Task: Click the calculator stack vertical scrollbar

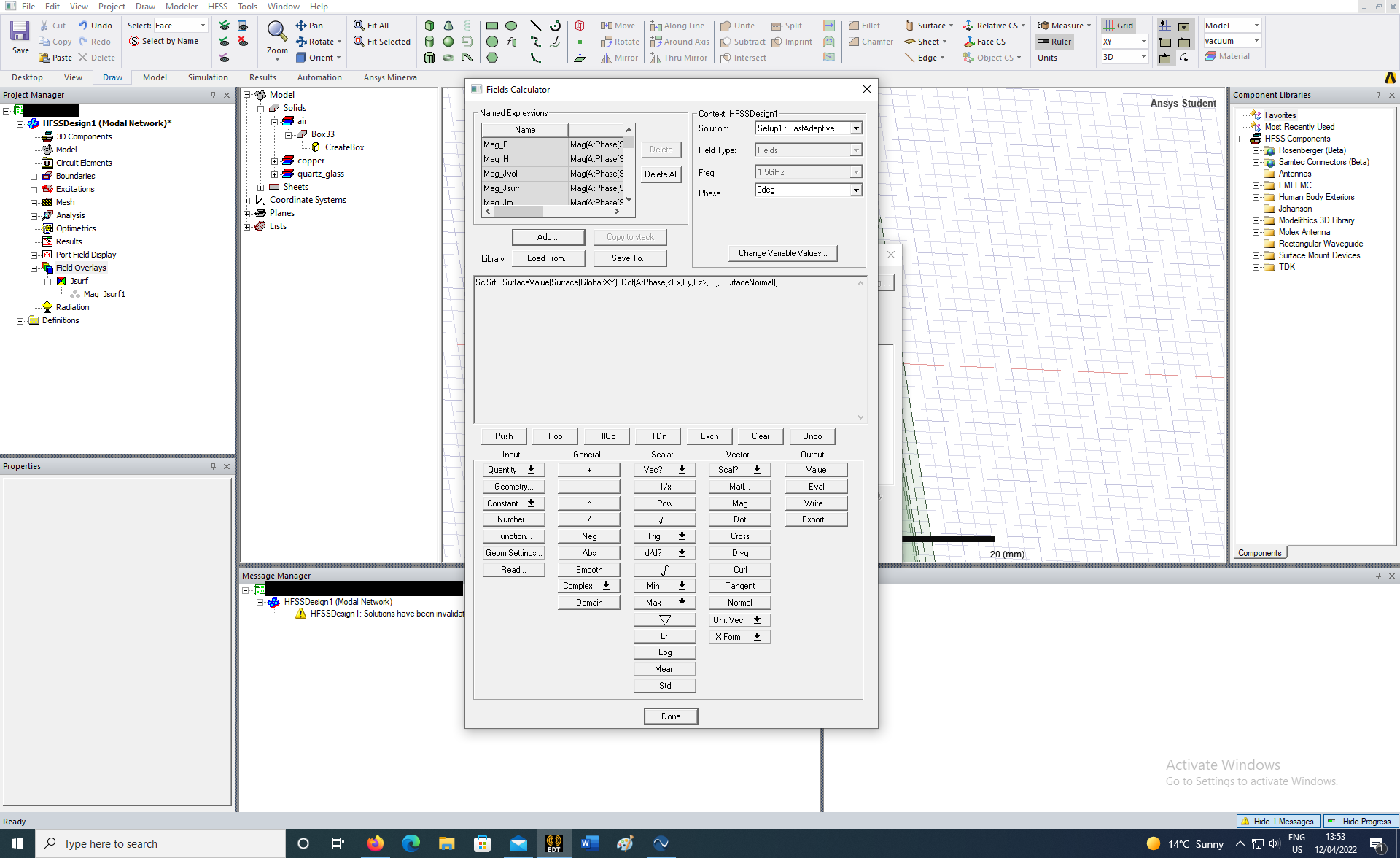Action: click(860, 350)
